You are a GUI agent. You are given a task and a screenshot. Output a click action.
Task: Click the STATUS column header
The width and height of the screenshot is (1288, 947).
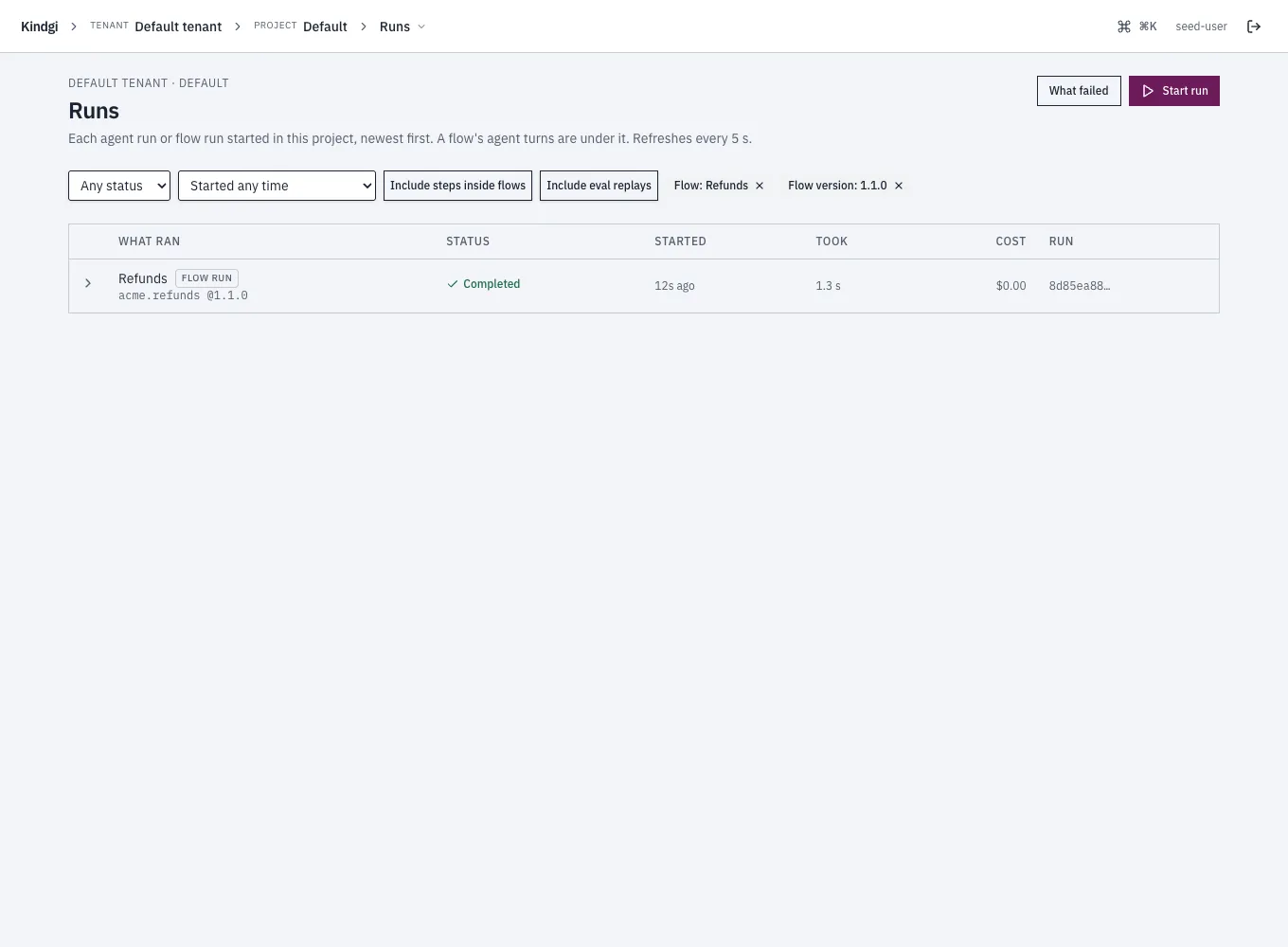(x=468, y=241)
